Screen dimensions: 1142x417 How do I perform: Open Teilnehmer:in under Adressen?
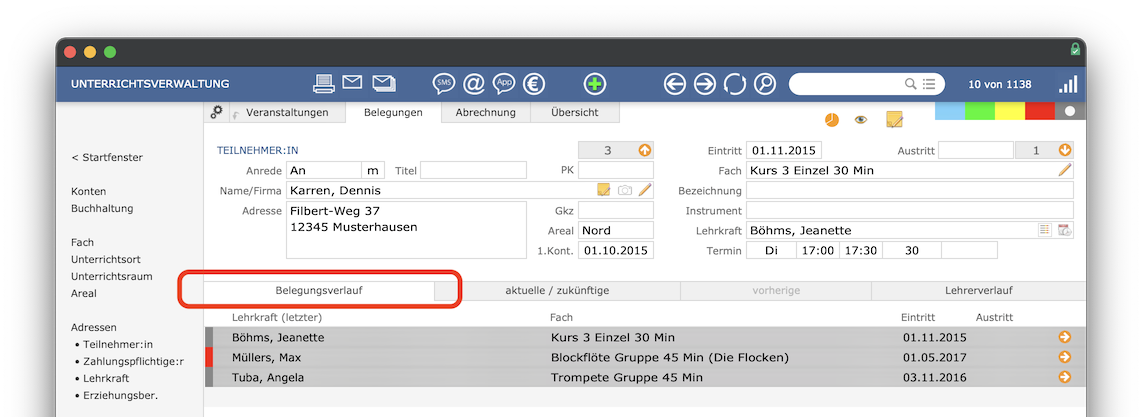(118, 344)
